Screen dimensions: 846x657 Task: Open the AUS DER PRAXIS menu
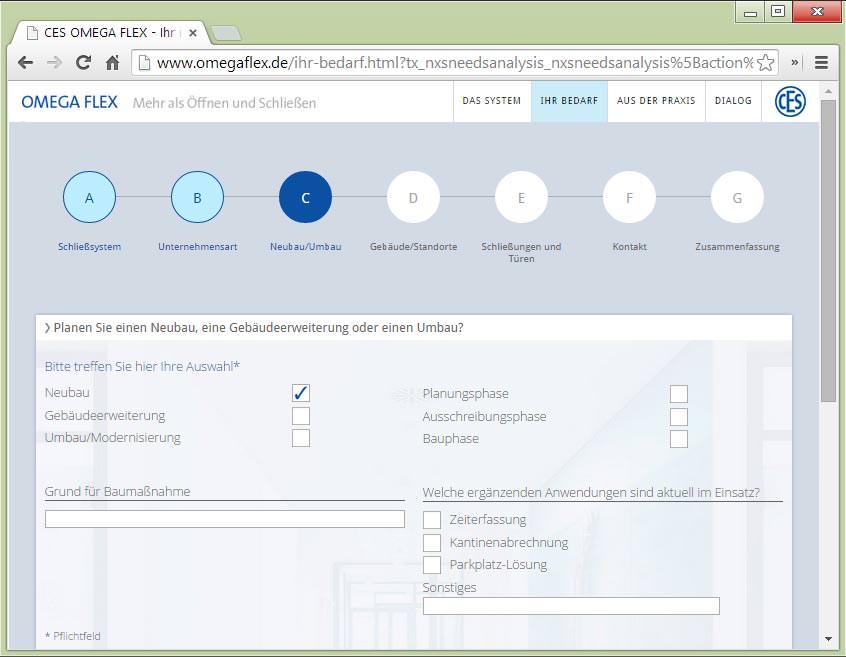tap(656, 101)
